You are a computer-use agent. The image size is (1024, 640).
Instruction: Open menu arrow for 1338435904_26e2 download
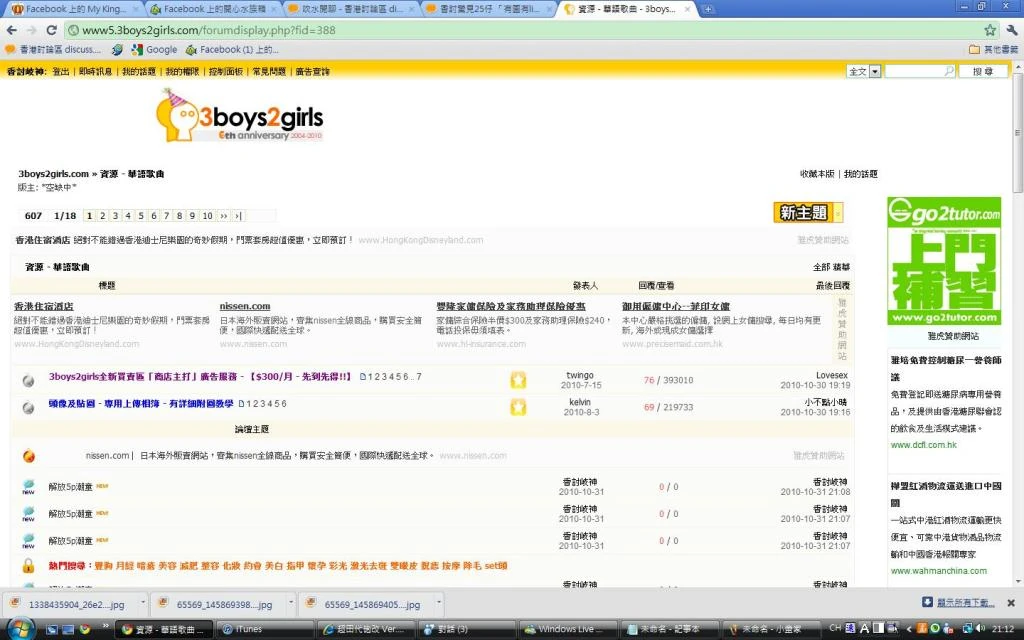(143, 603)
